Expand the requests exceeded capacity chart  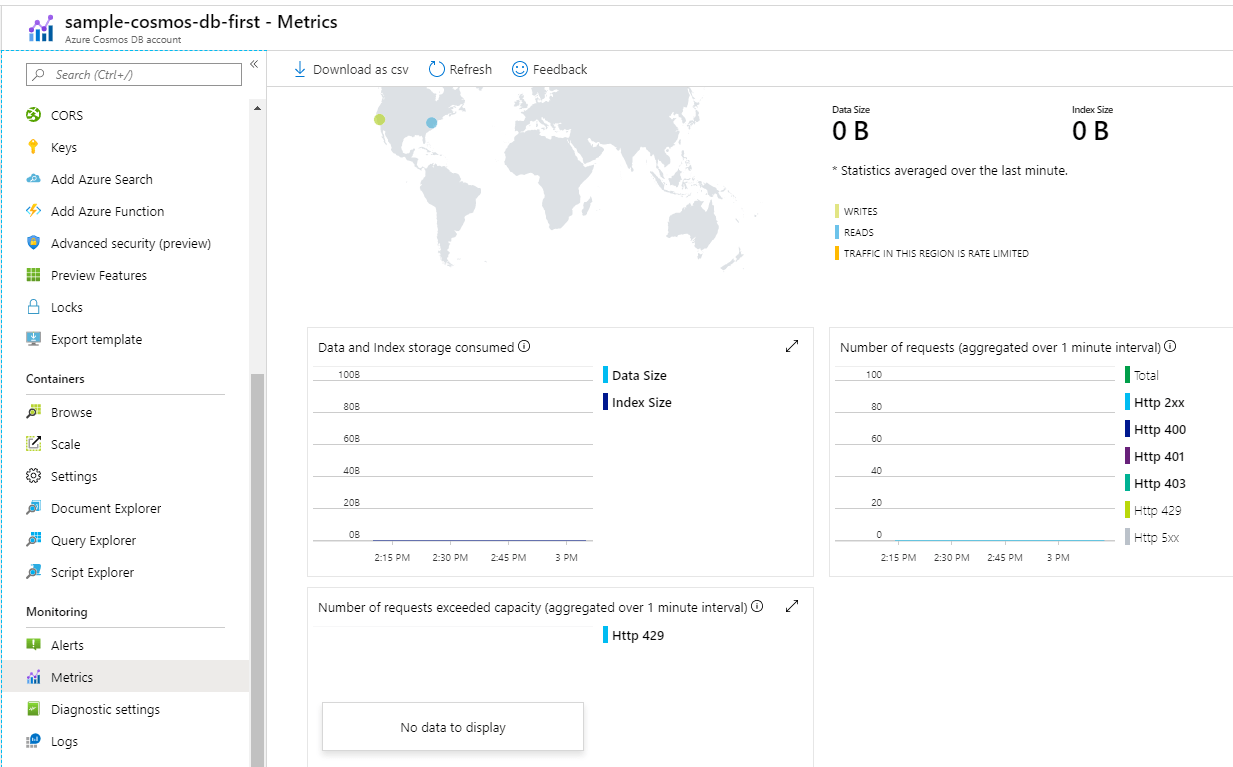[792, 606]
